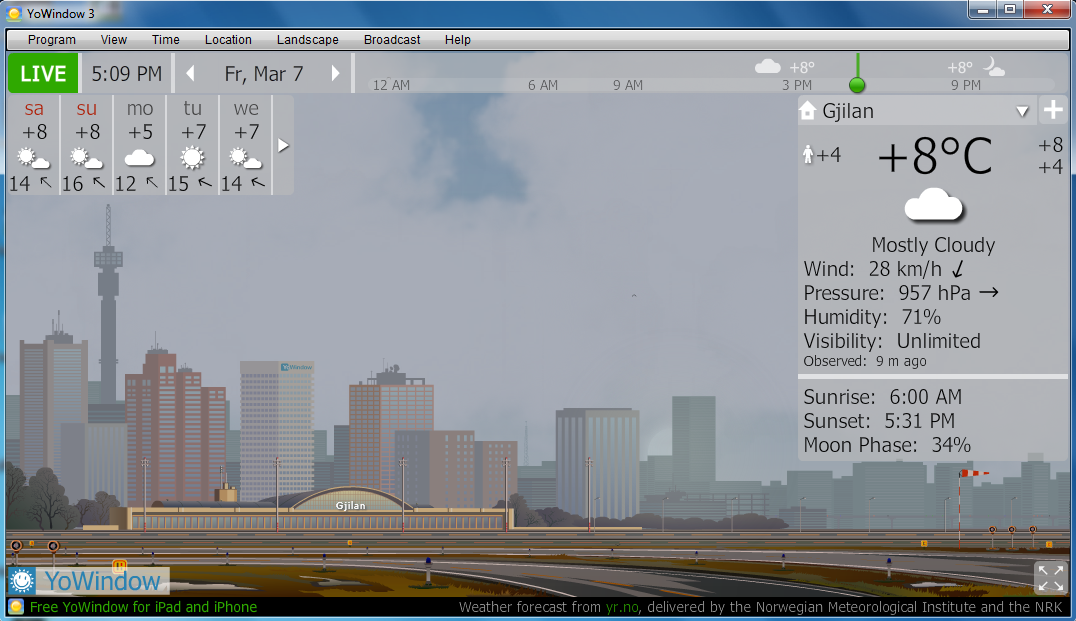Open the Landscape menu
Image resolution: width=1076 pixels, height=621 pixels.
(x=307, y=40)
